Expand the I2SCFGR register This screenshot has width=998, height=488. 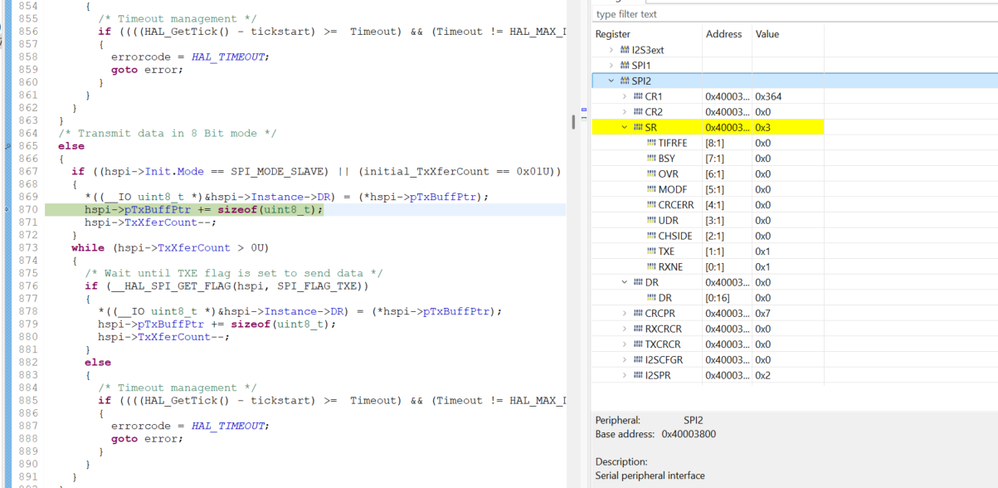[x=625, y=360]
